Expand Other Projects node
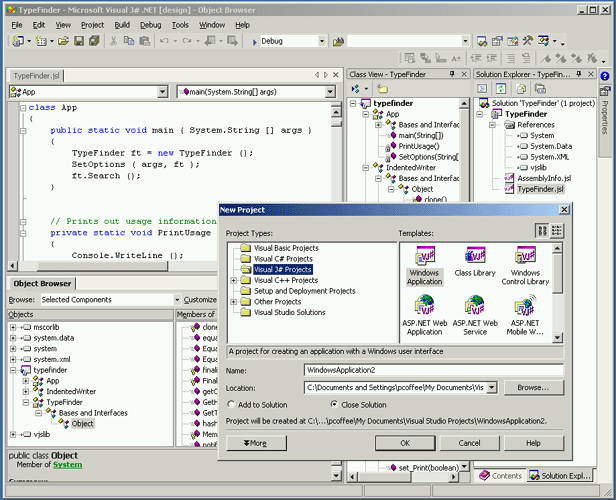616x500 pixels. tap(234, 302)
